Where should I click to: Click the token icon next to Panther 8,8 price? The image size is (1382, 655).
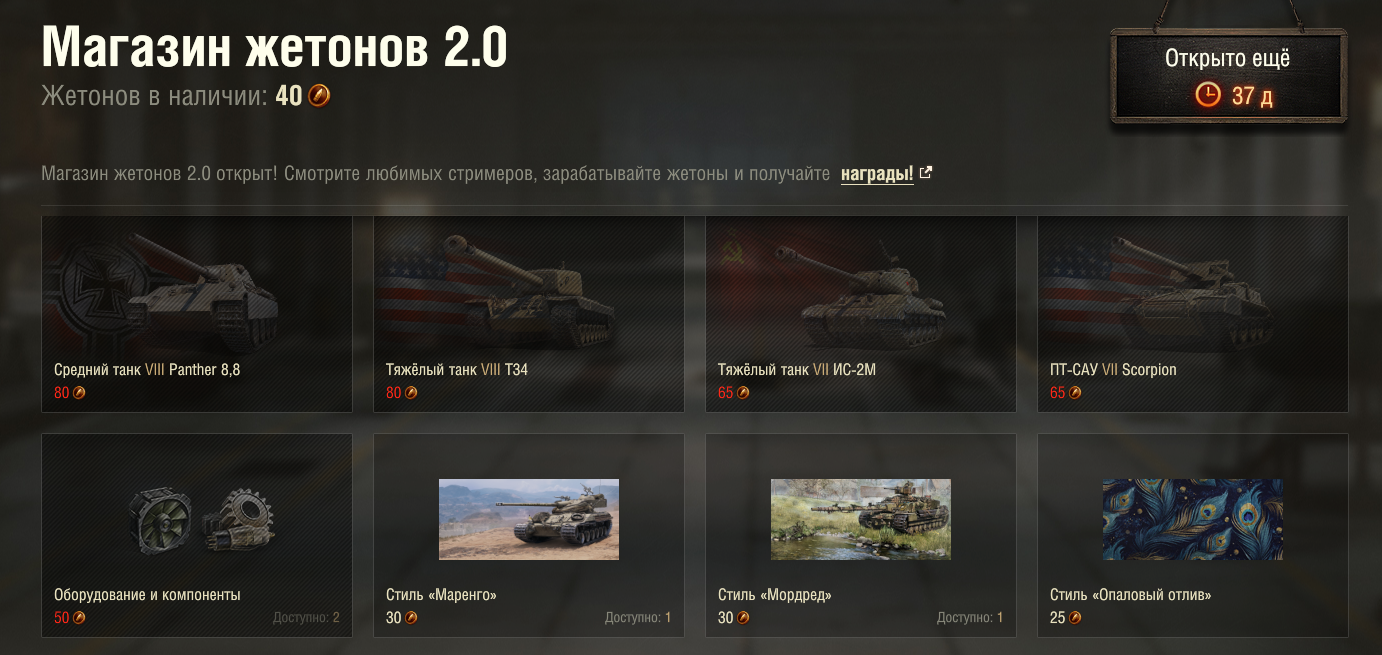[80, 393]
